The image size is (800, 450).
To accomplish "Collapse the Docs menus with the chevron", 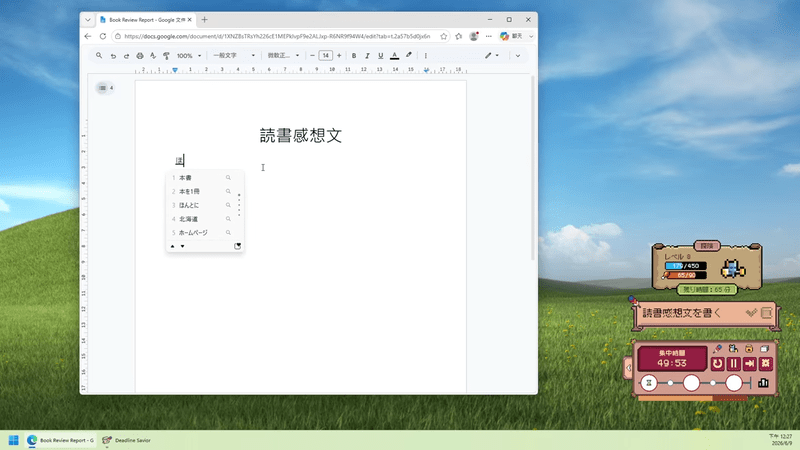I will click(518, 56).
